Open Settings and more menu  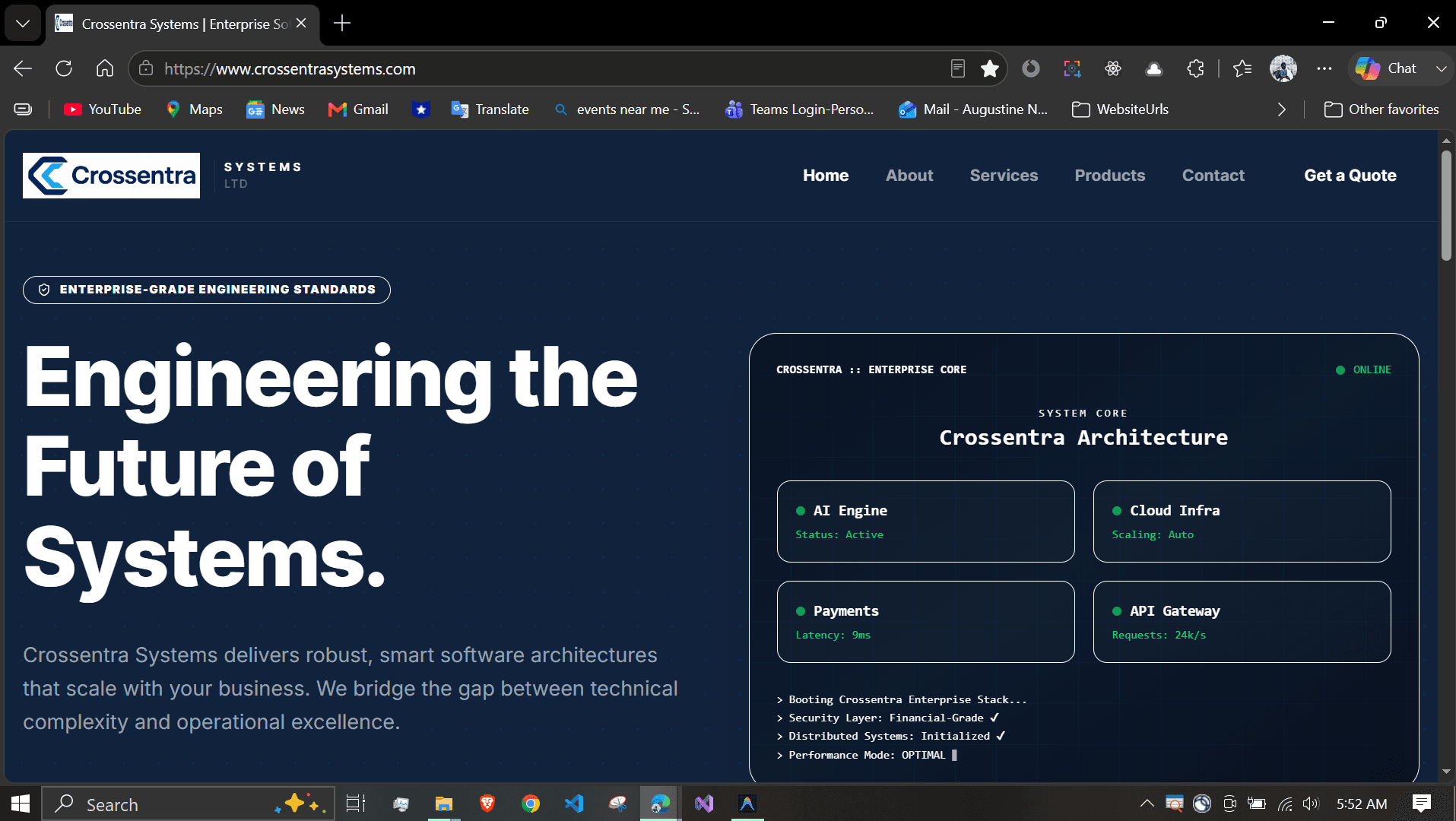tap(1324, 68)
